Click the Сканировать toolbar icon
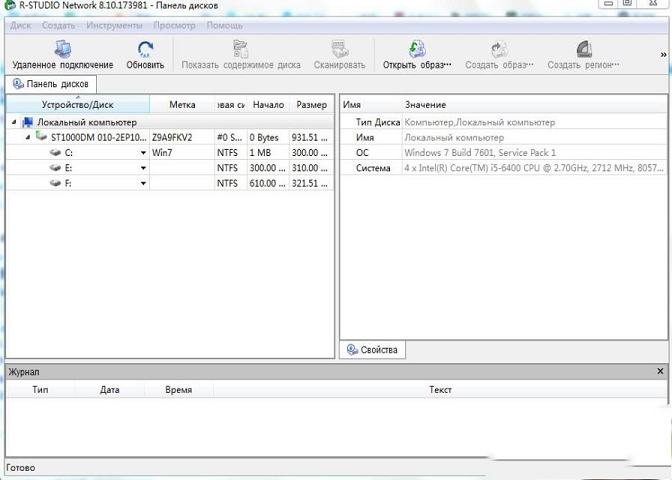The image size is (672, 480). 339,49
